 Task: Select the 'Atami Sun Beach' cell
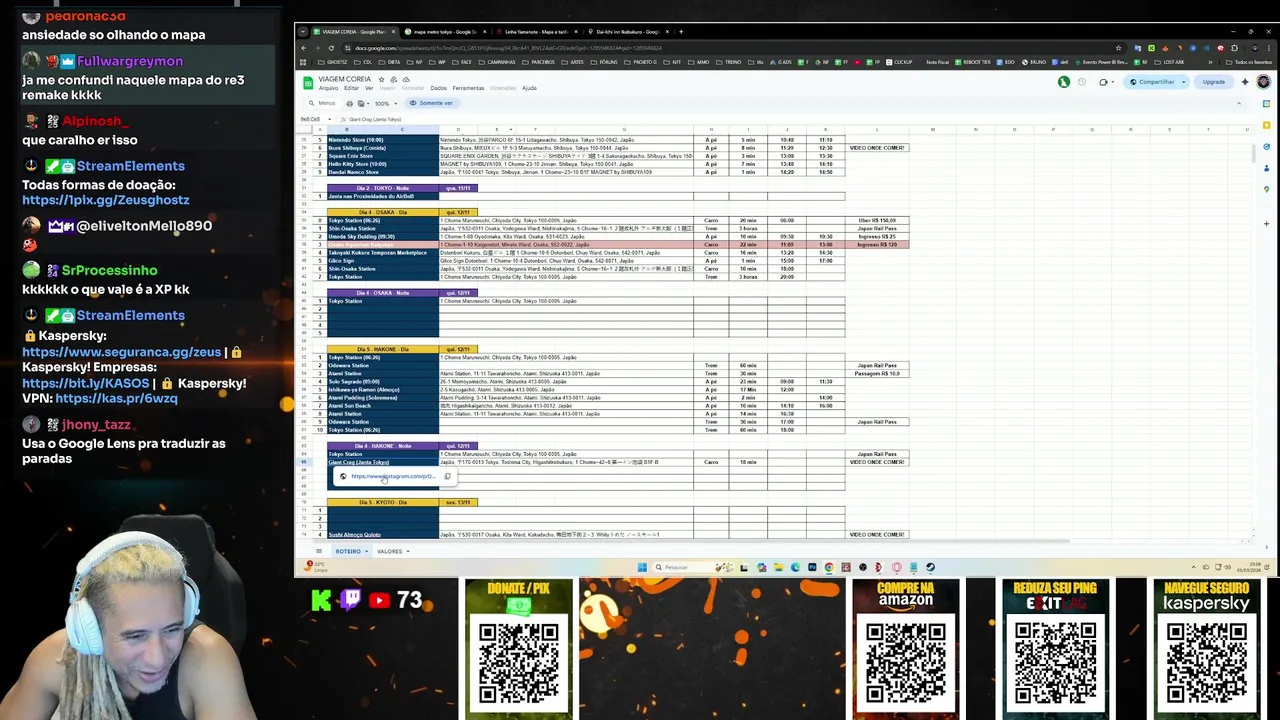(x=382, y=405)
